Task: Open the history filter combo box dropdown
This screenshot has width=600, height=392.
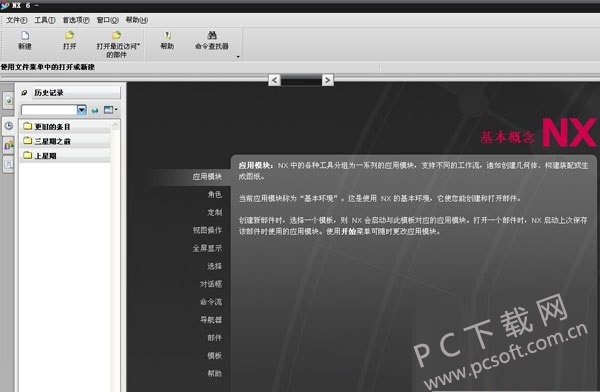Action: pyautogui.click(x=82, y=110)
